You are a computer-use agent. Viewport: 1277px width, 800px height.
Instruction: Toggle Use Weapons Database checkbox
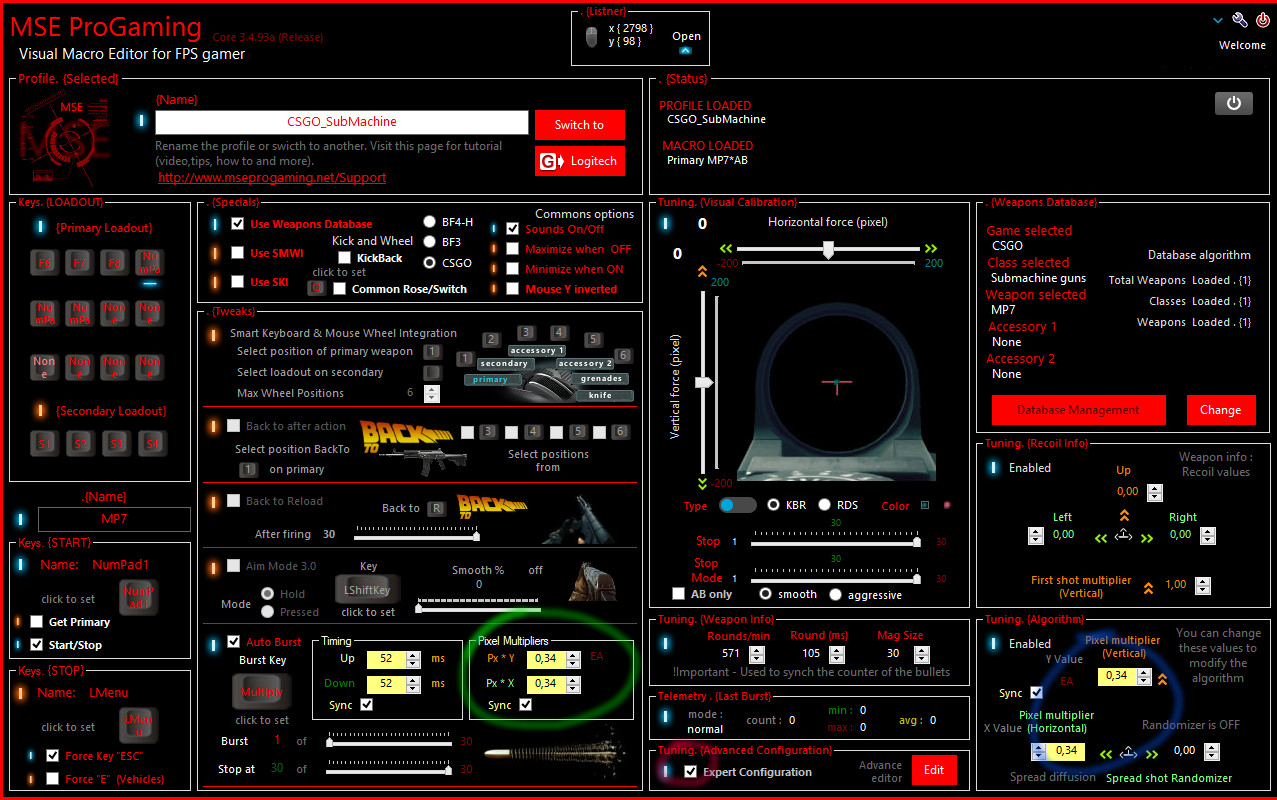pyautogui.click(x=237, y=224)
